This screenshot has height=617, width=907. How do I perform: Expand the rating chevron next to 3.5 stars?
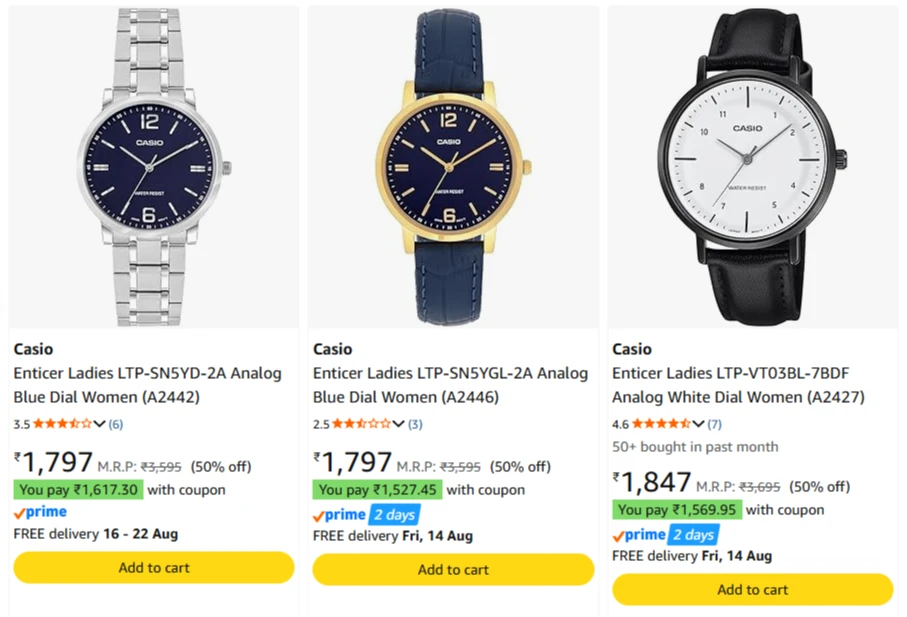coord(99,424)
